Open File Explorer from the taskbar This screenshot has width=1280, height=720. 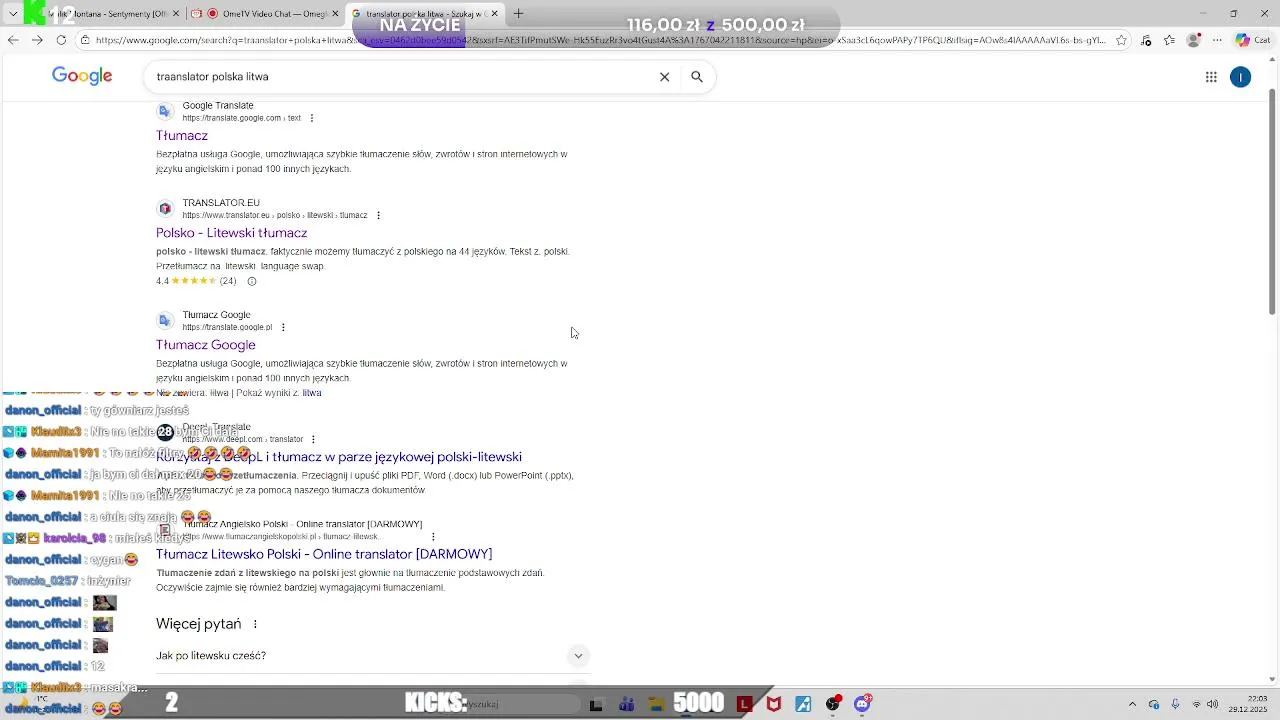coord(657,704)
